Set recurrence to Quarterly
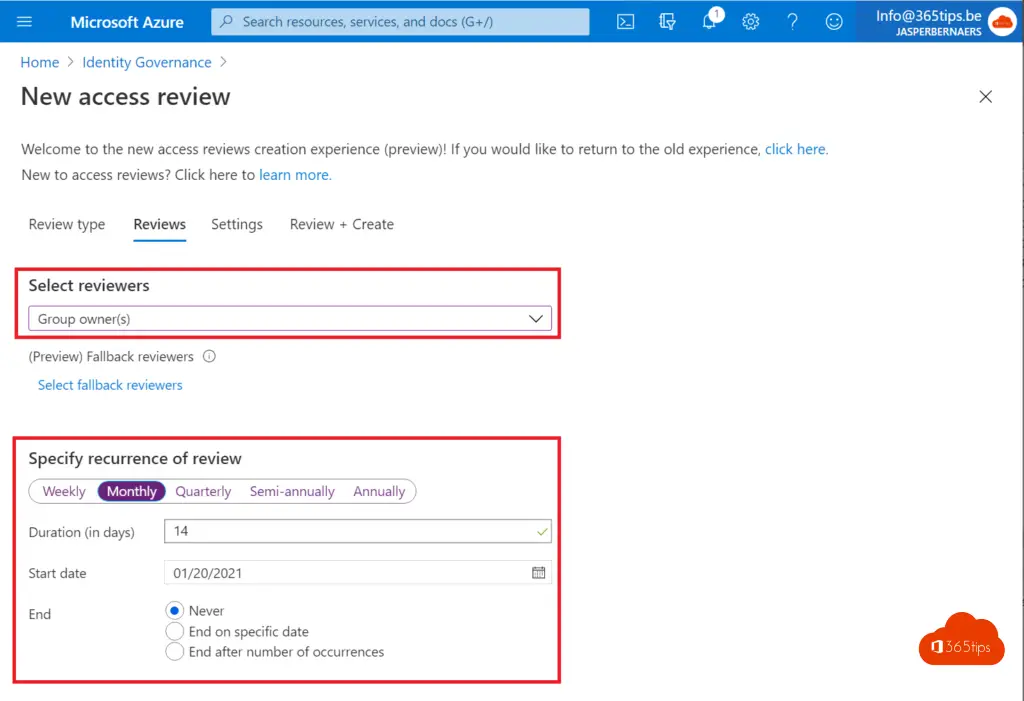The image size is (1024, 701). click(x=203, y=491)
